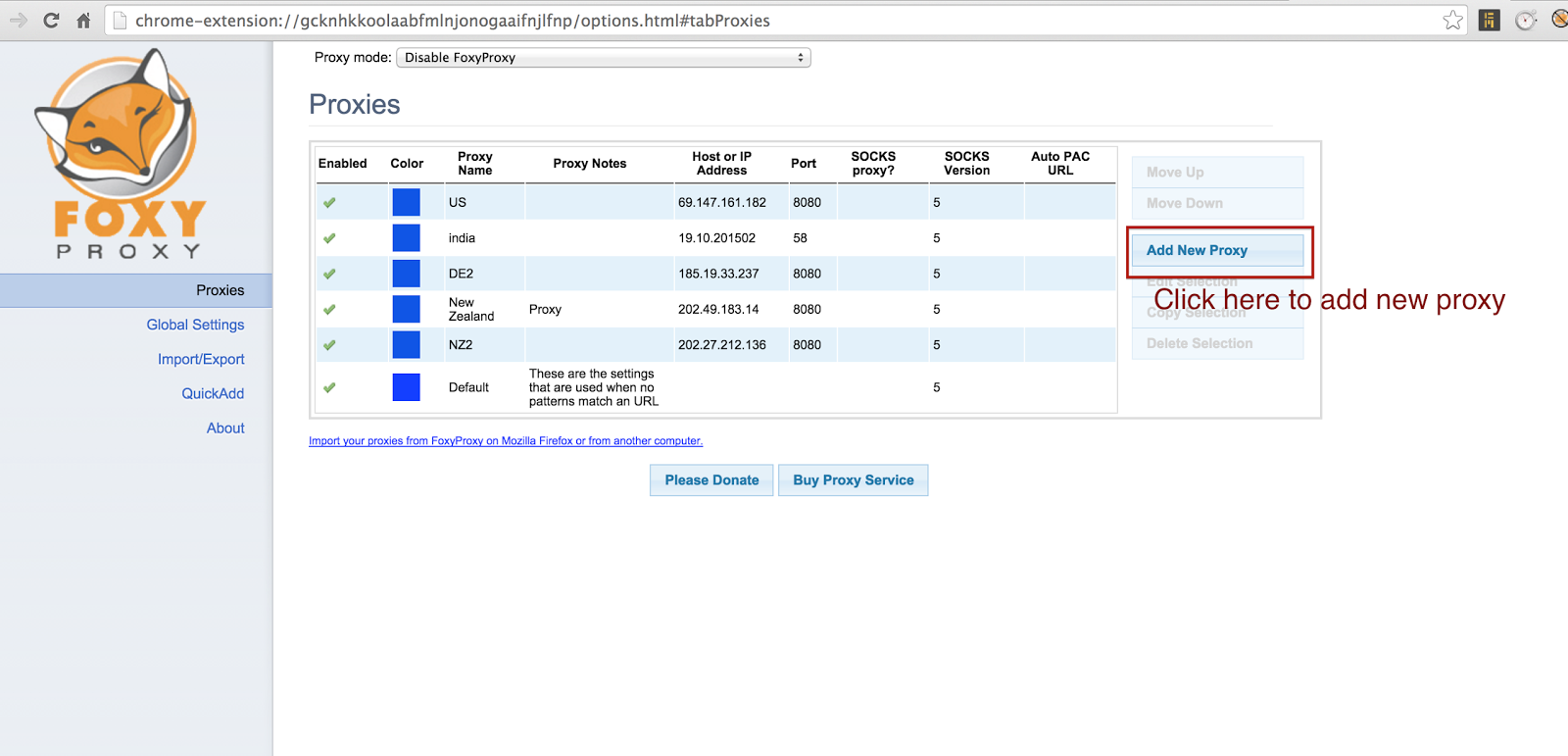Select the IP address 19.10.201502

[x=717, y=238]
